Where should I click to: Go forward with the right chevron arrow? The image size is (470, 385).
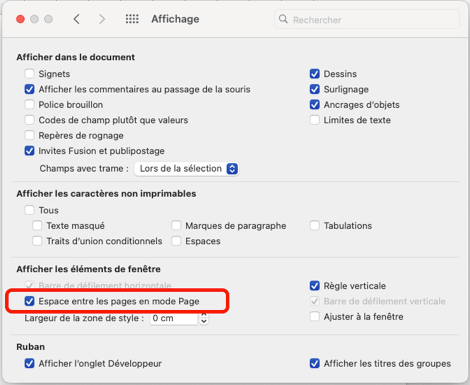click(102, 19)
